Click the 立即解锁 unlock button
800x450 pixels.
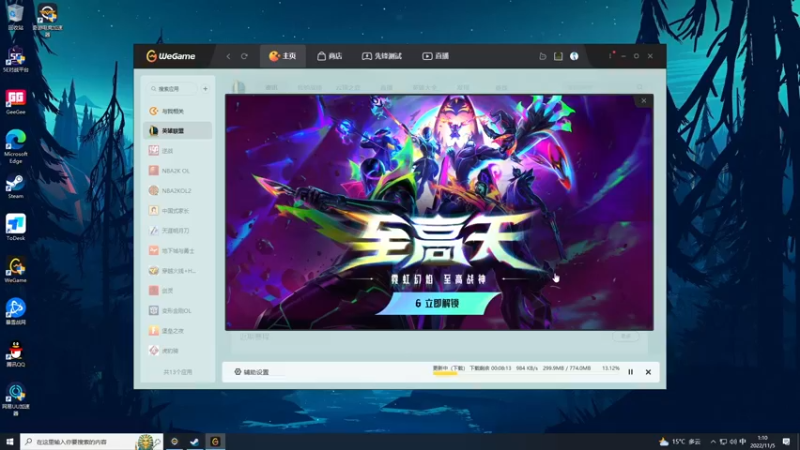pos(437,304)
